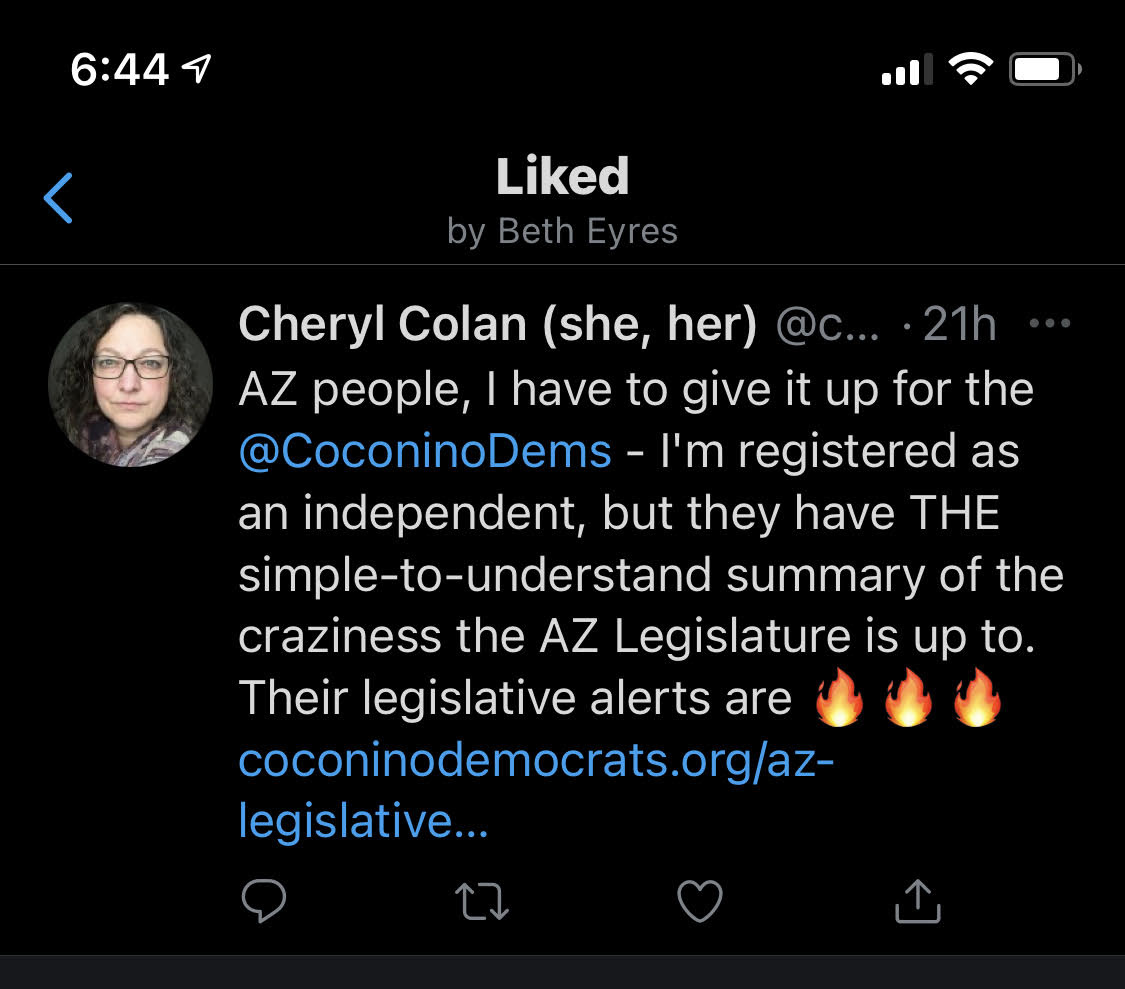
Task: Share the tweet via share icon
Action: (916, 901)
